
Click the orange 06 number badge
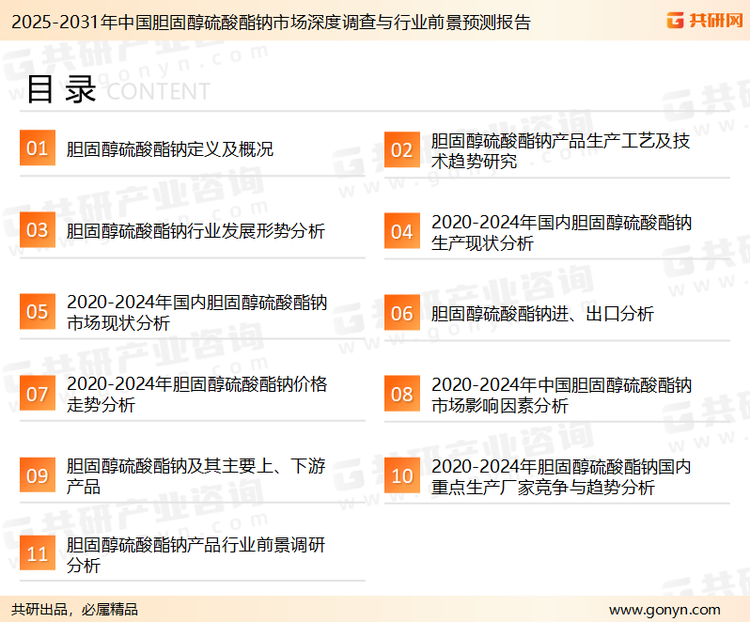coord(402,313)
